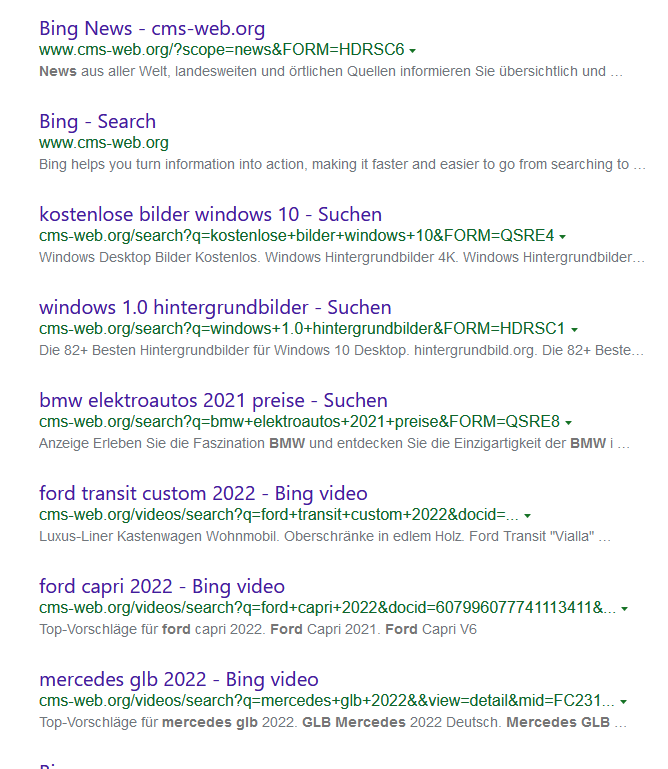This screenshot has height=769, width=668.
Task: Click the green Bing News scope=news URL
Action: pos(221,49)
